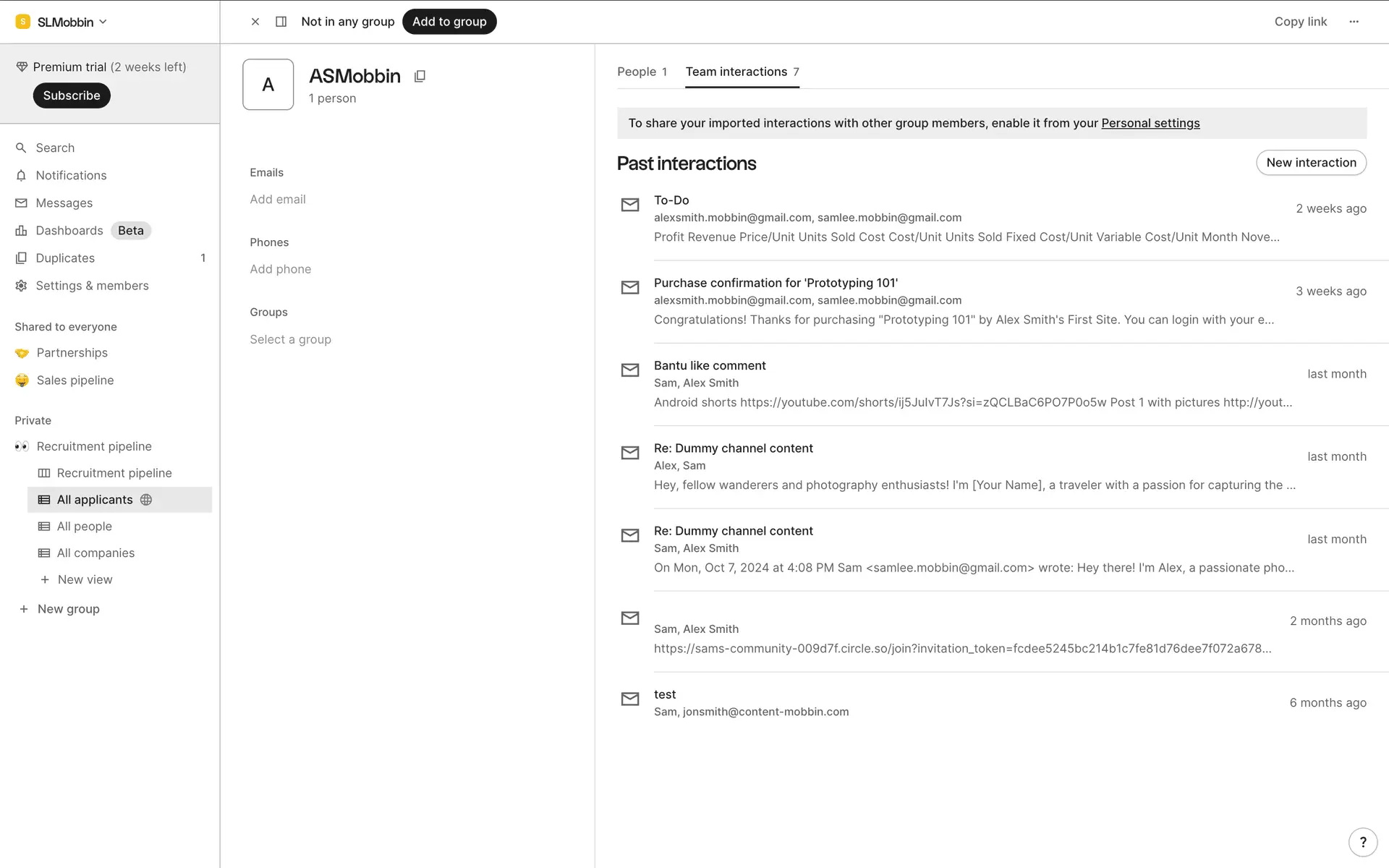The height and width of the screenshot is (868, 1389).
Task: Click the copy icon next to ASMobbin
Action: (420, 76)
